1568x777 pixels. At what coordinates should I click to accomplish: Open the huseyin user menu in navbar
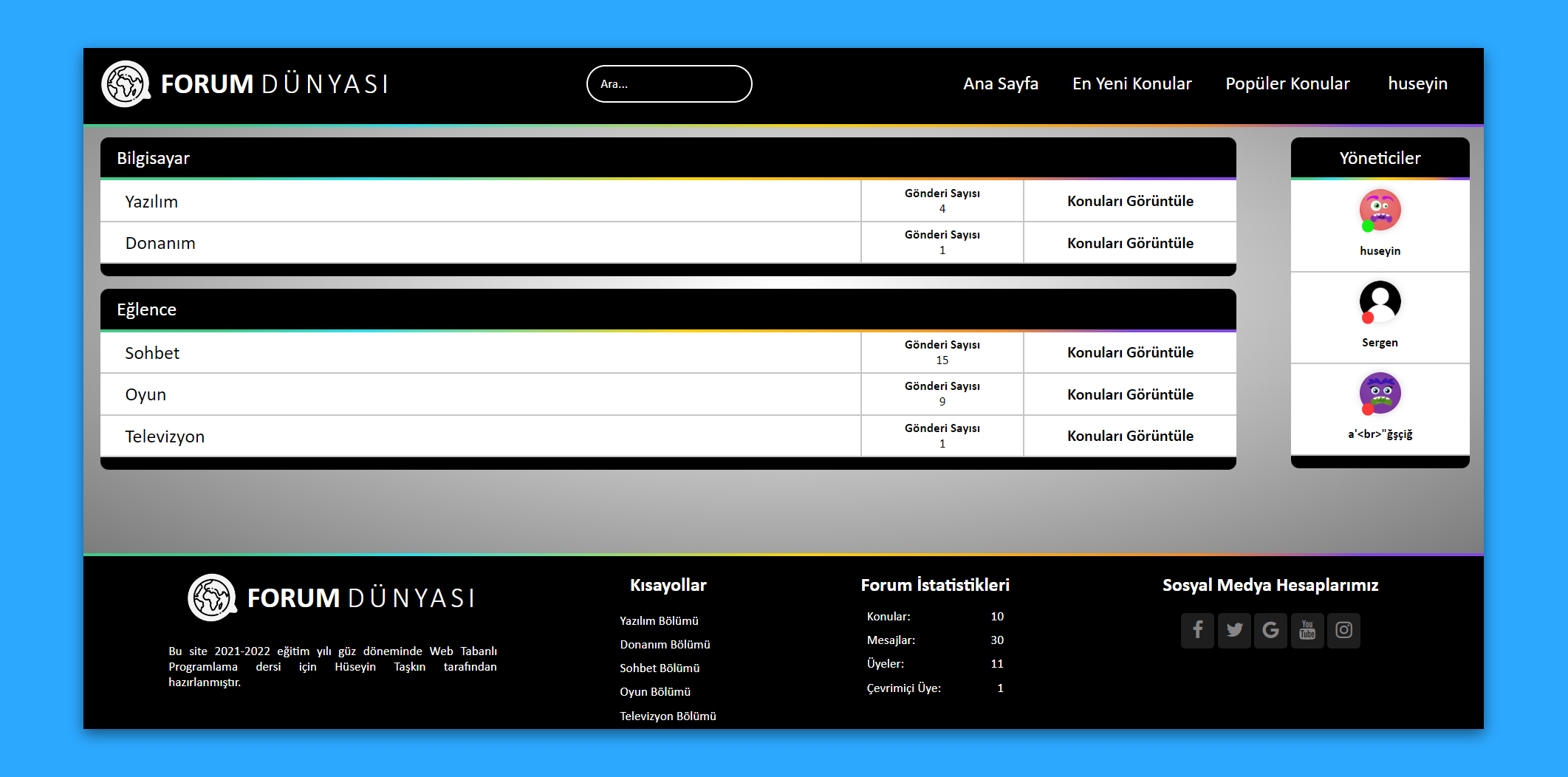(x=1417, y=84)
